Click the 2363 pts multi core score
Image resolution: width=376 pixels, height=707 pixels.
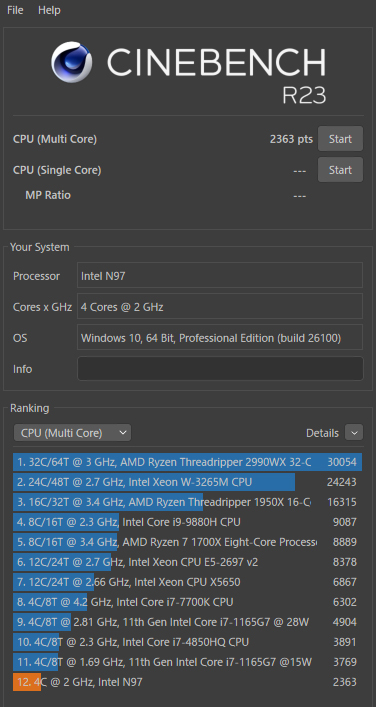pos(291,139)
